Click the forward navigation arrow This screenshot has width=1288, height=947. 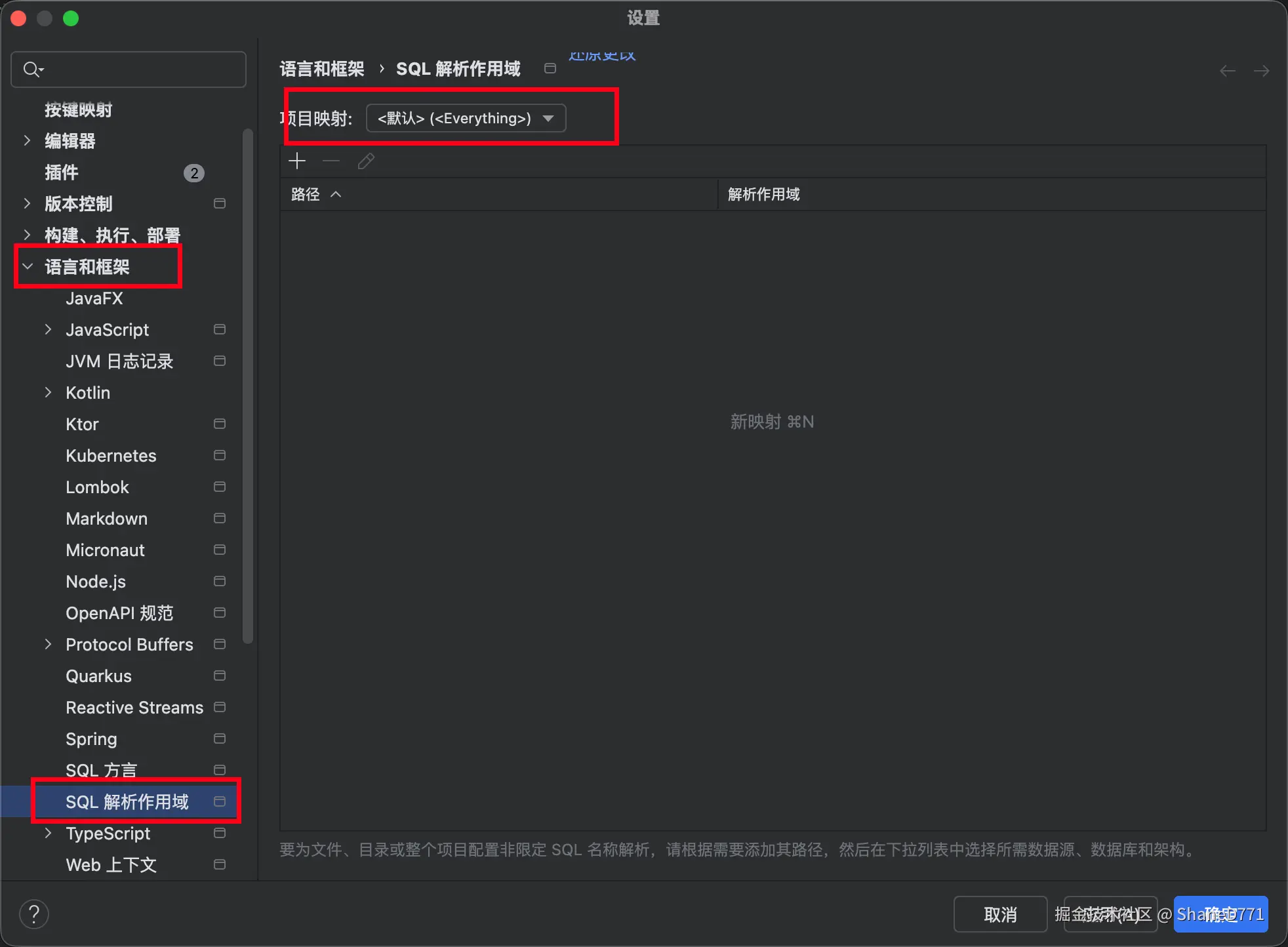click(1261, 71)
